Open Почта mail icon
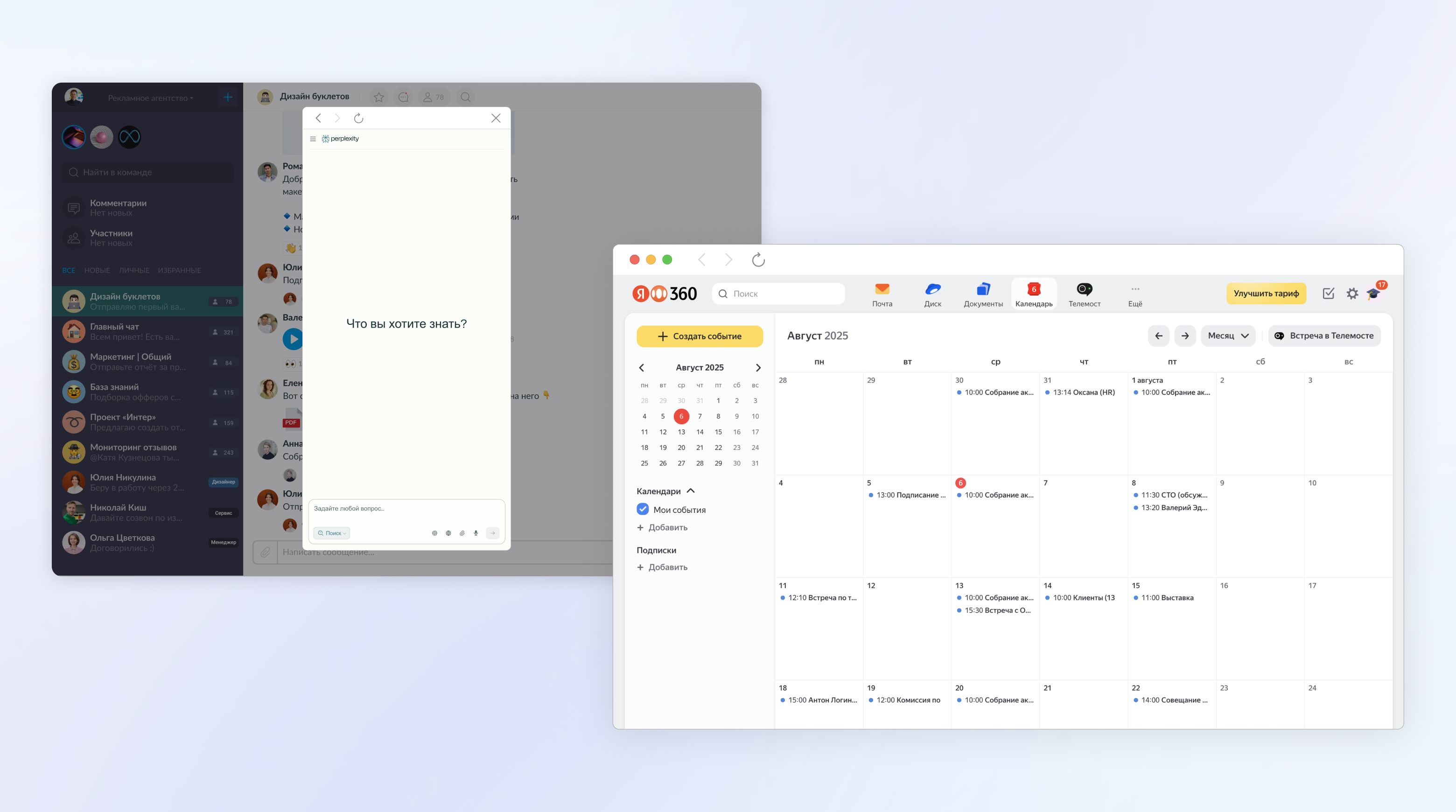 point(882,294)
